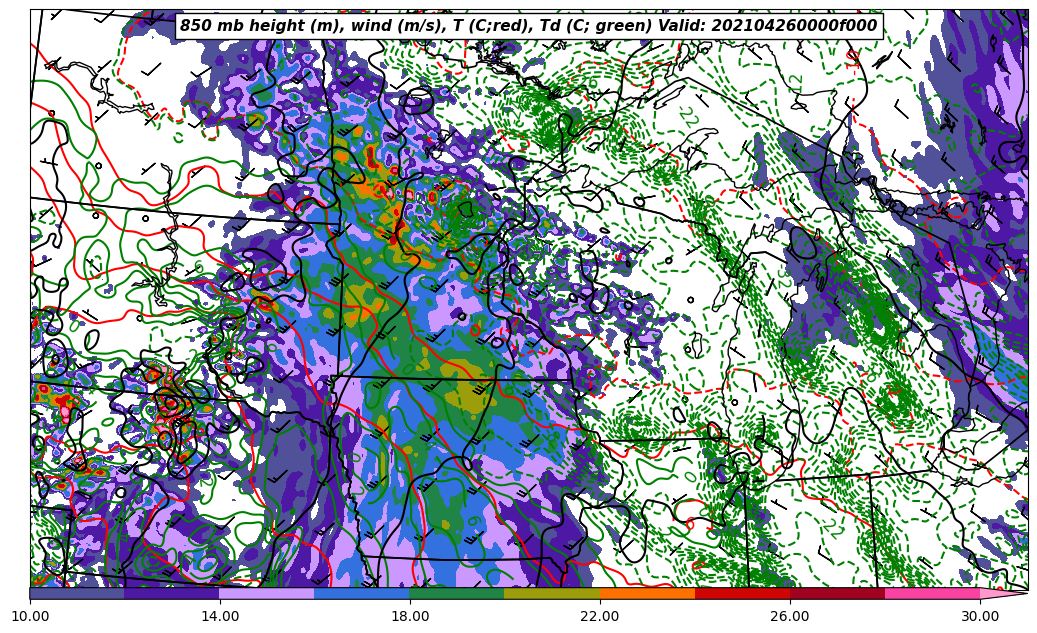Pick the light lavender 14–16 colorbar segment
1037x633 pixels.
coord(267,593)
